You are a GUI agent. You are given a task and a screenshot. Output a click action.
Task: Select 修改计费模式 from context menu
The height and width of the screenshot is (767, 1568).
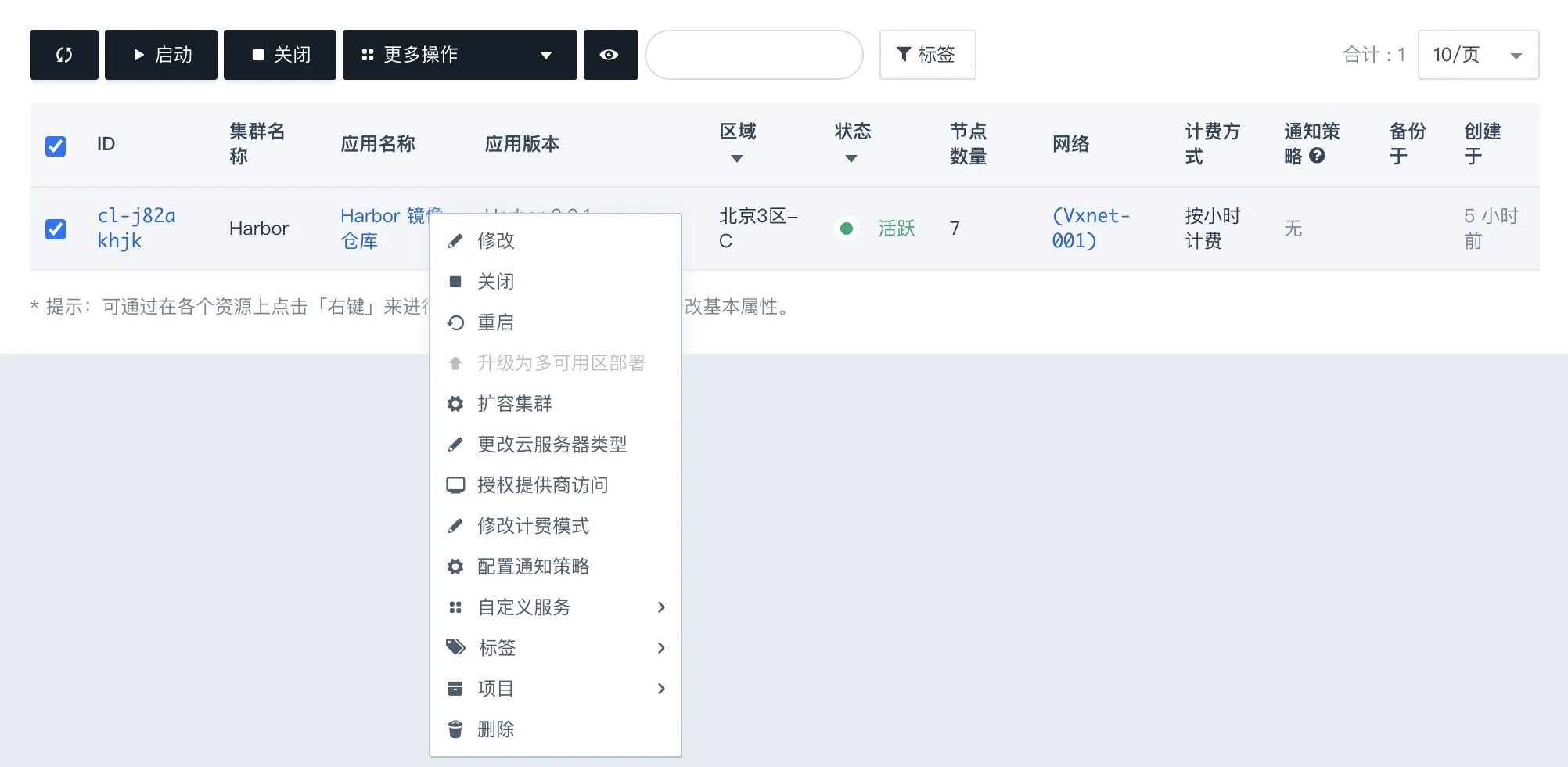coord(533,526)
